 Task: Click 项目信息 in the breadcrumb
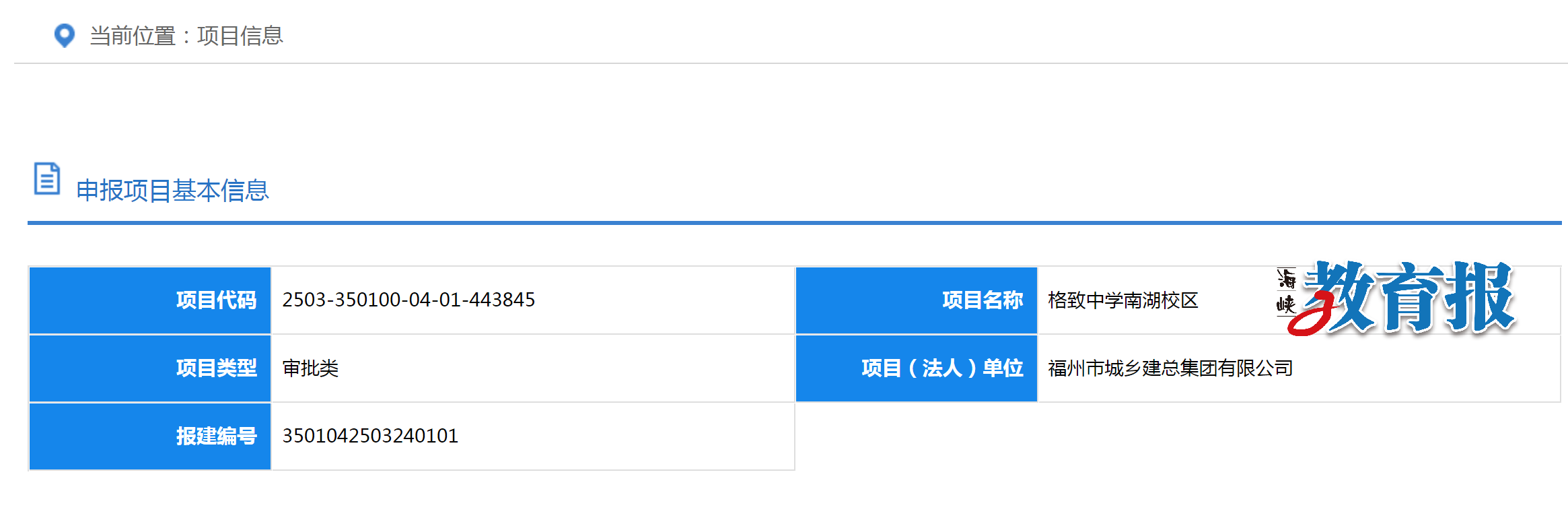240,36
